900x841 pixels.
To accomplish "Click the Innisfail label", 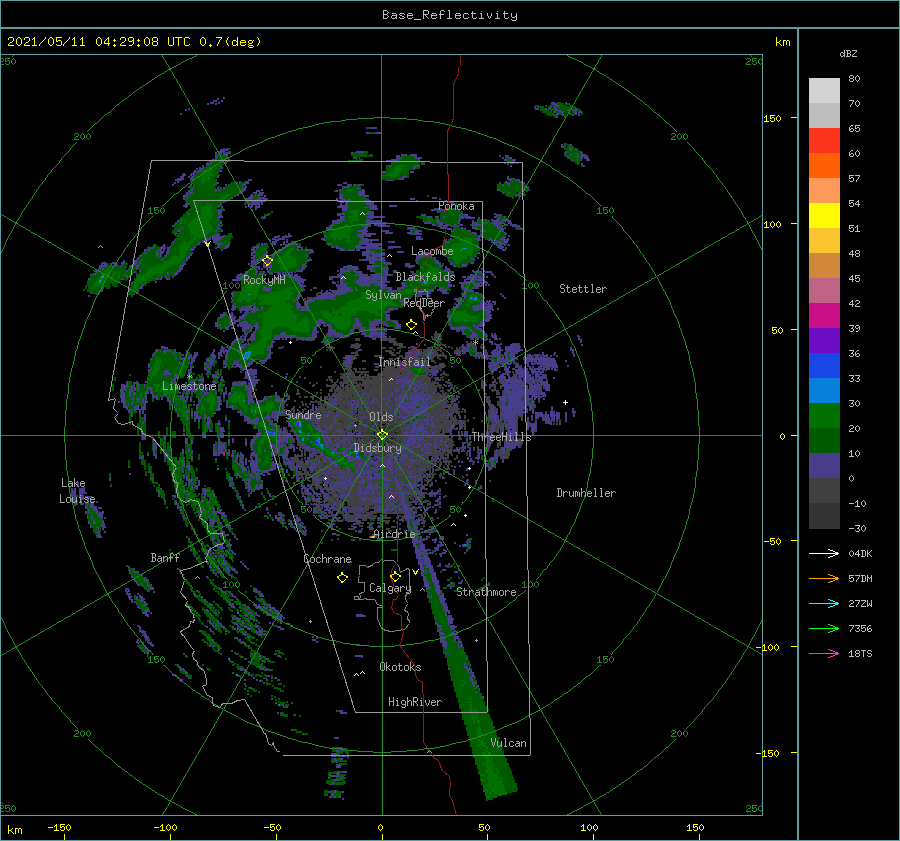I will click(x=404, y=362).
